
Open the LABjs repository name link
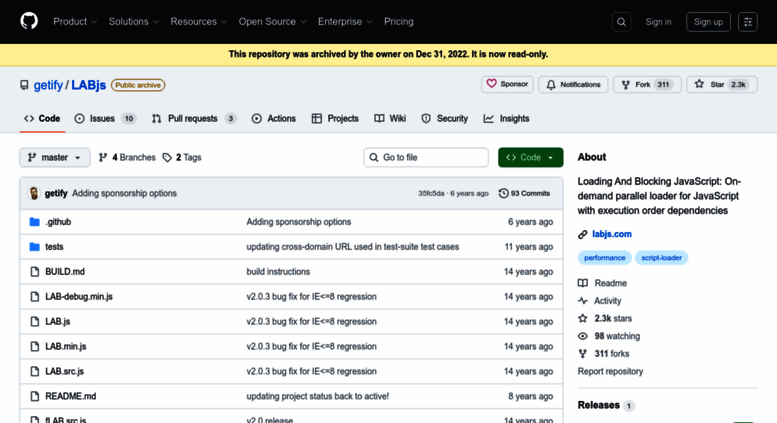(89, 85)
